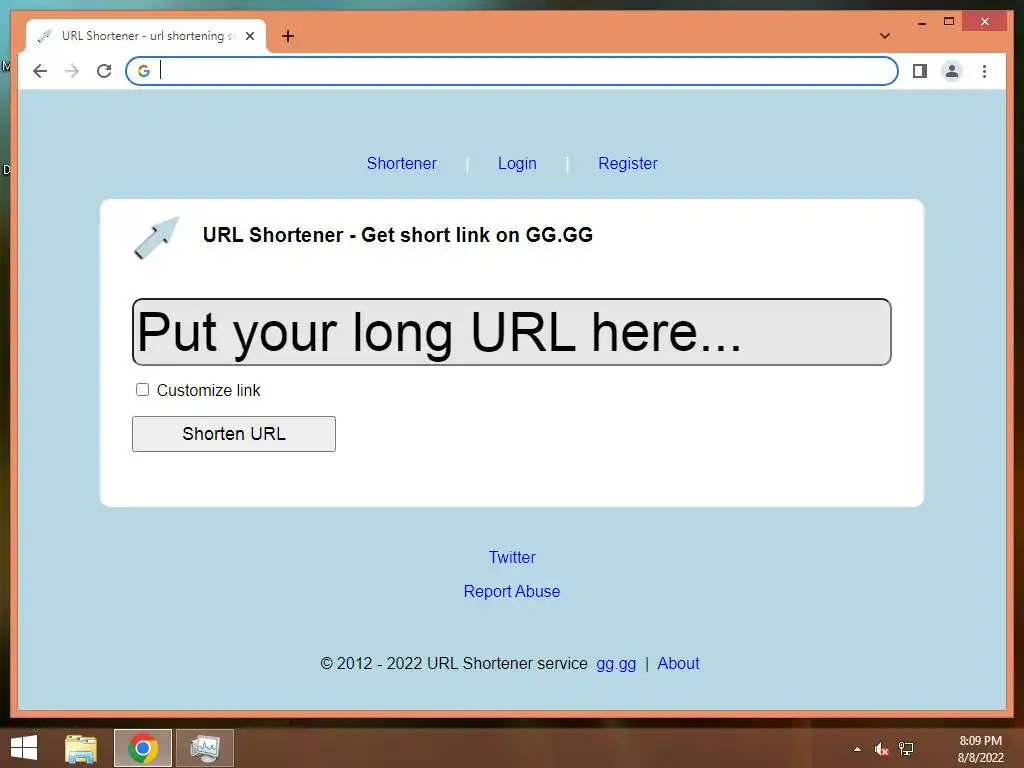Show hidden system tray icons
The image size is (1024, 768).
pos(857,749)
